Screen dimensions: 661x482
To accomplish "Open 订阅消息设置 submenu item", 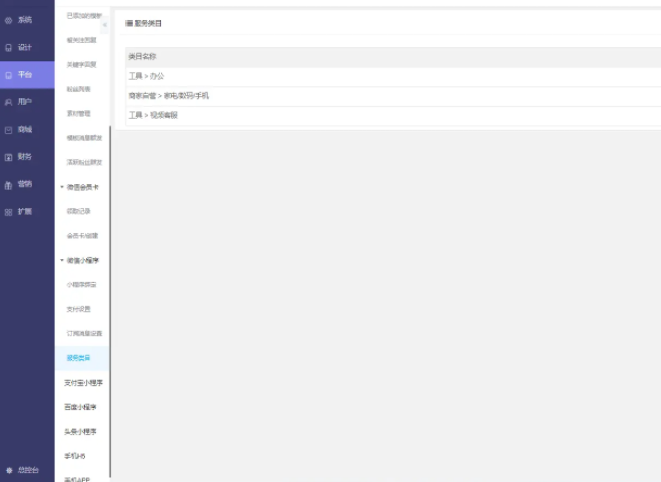I will pyautogui.click(x=84, y=334).
